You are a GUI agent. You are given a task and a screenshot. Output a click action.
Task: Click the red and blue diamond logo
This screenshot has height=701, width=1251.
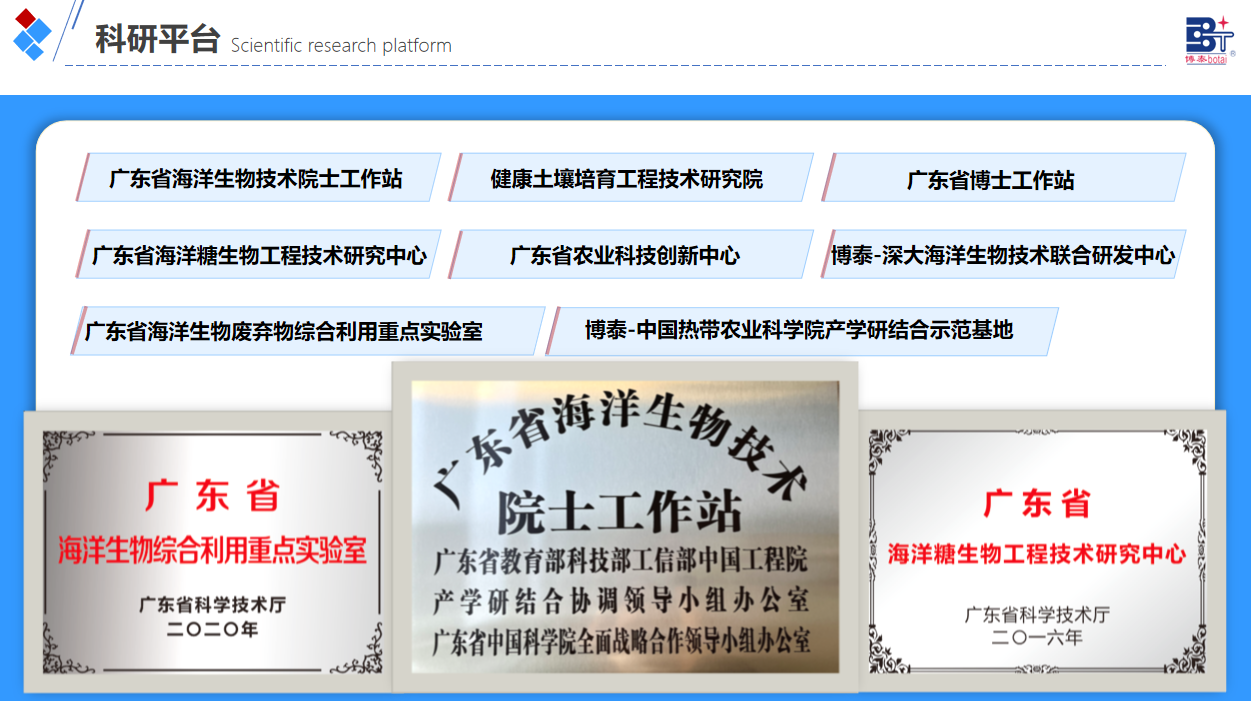(32, 33)
